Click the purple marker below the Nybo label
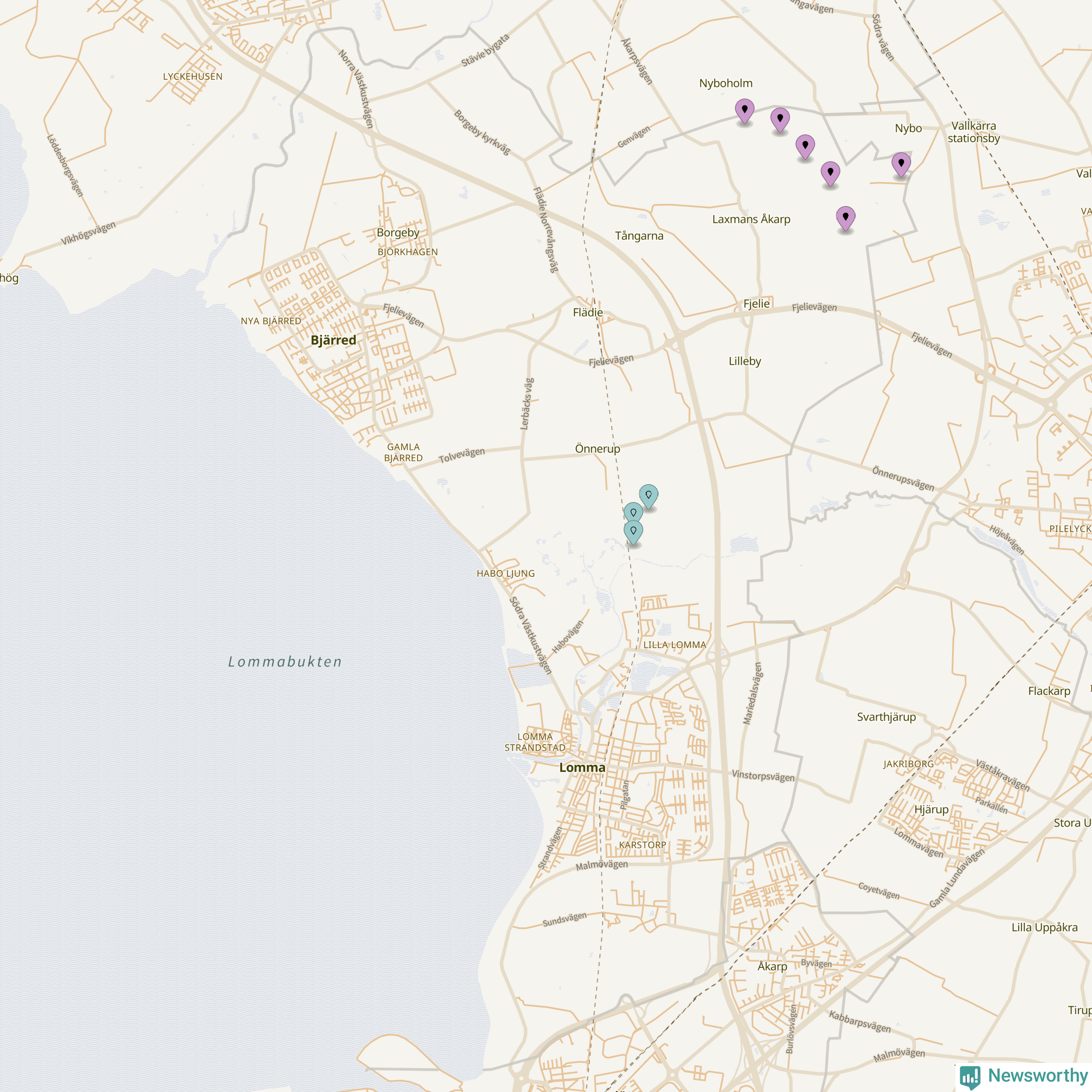Viewport: 1092px width, 1092px height. (901, 165)
